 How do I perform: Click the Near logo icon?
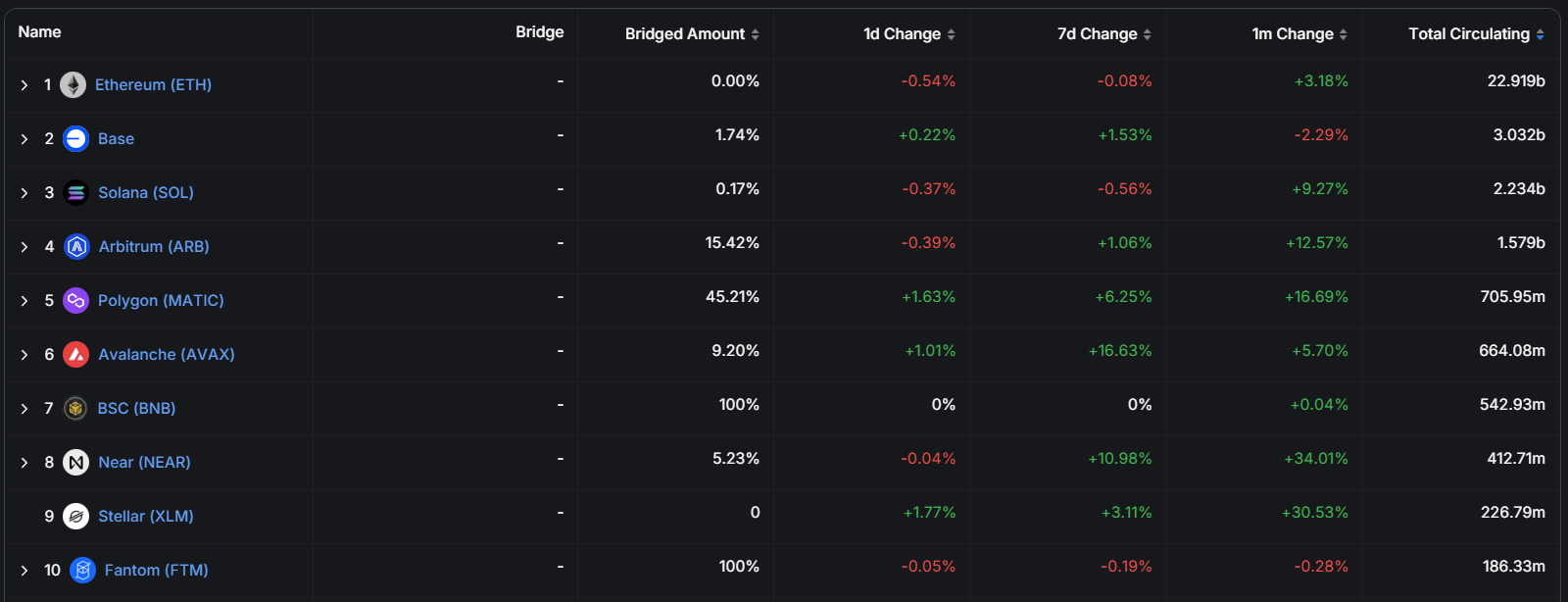[75, 463]
